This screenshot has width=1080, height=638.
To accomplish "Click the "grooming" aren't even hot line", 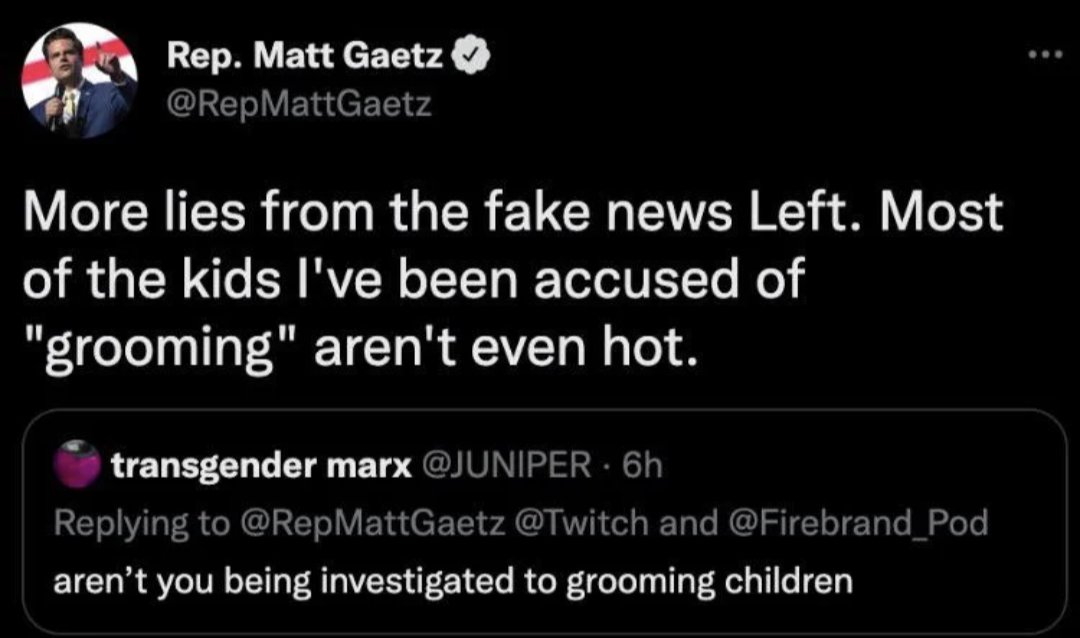I will pos(361,348).
